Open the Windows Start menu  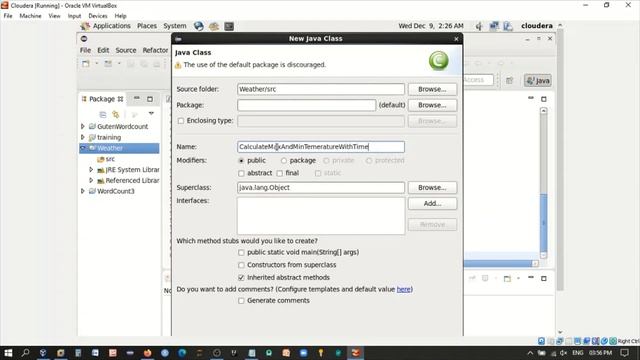[x=8, y=353]
